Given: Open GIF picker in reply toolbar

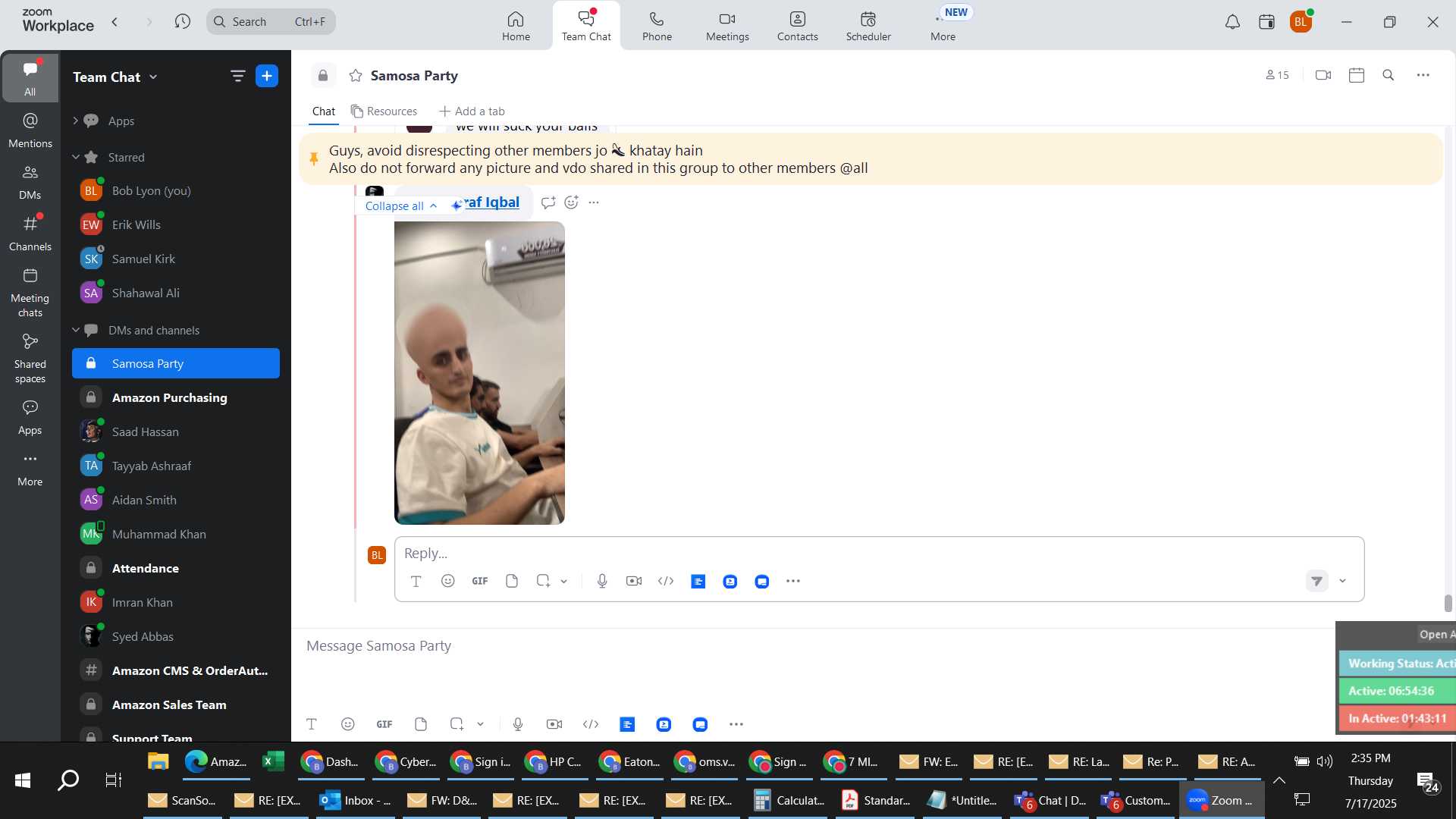Looking at the screenshot, I should pos(479,581).
